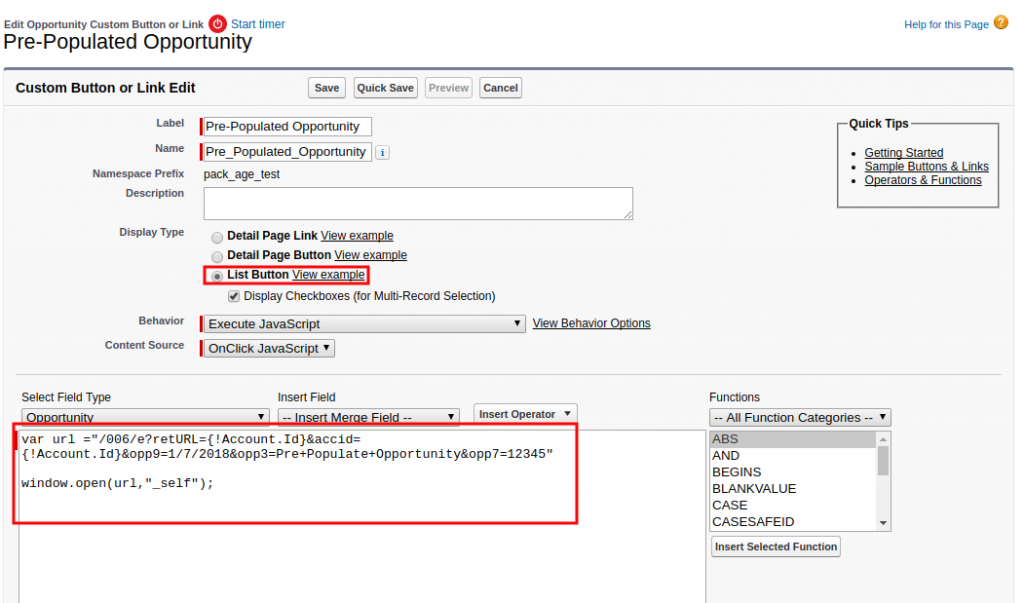Open the Help for this Page link
The width and height of the screenshot is (1024, 603).
click(946, 25)
